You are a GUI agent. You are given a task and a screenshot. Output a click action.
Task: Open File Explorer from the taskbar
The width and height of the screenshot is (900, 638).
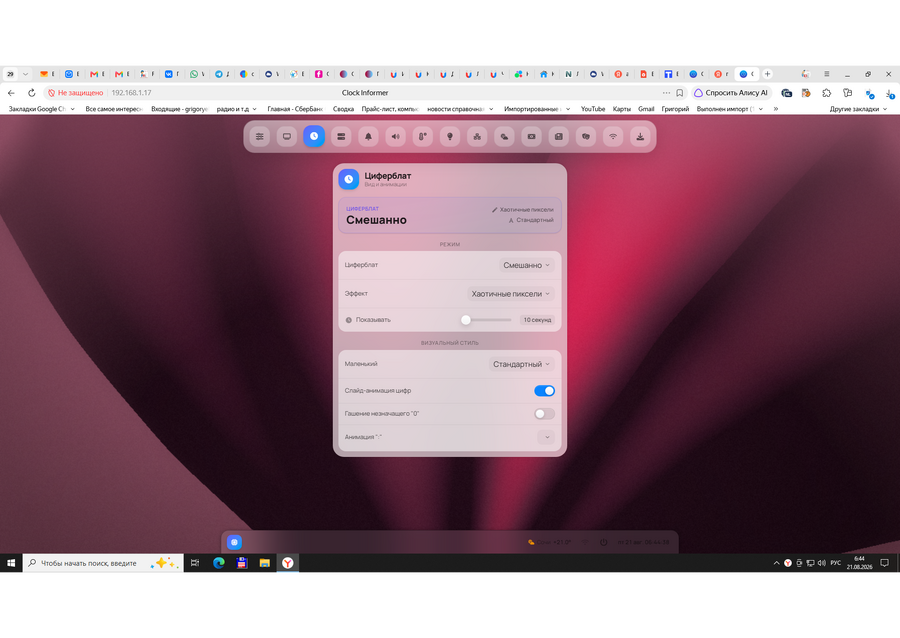265,563
